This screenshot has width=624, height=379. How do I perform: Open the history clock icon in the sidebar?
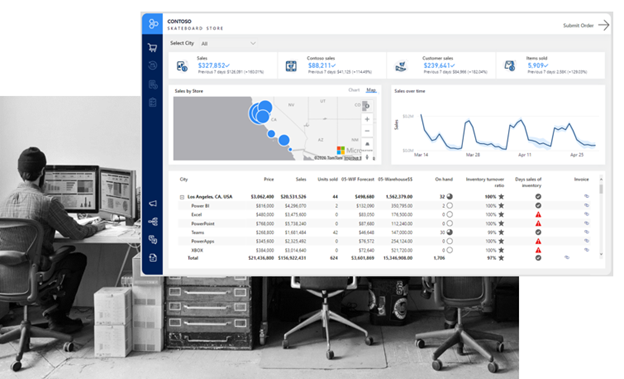coord(152,66)
